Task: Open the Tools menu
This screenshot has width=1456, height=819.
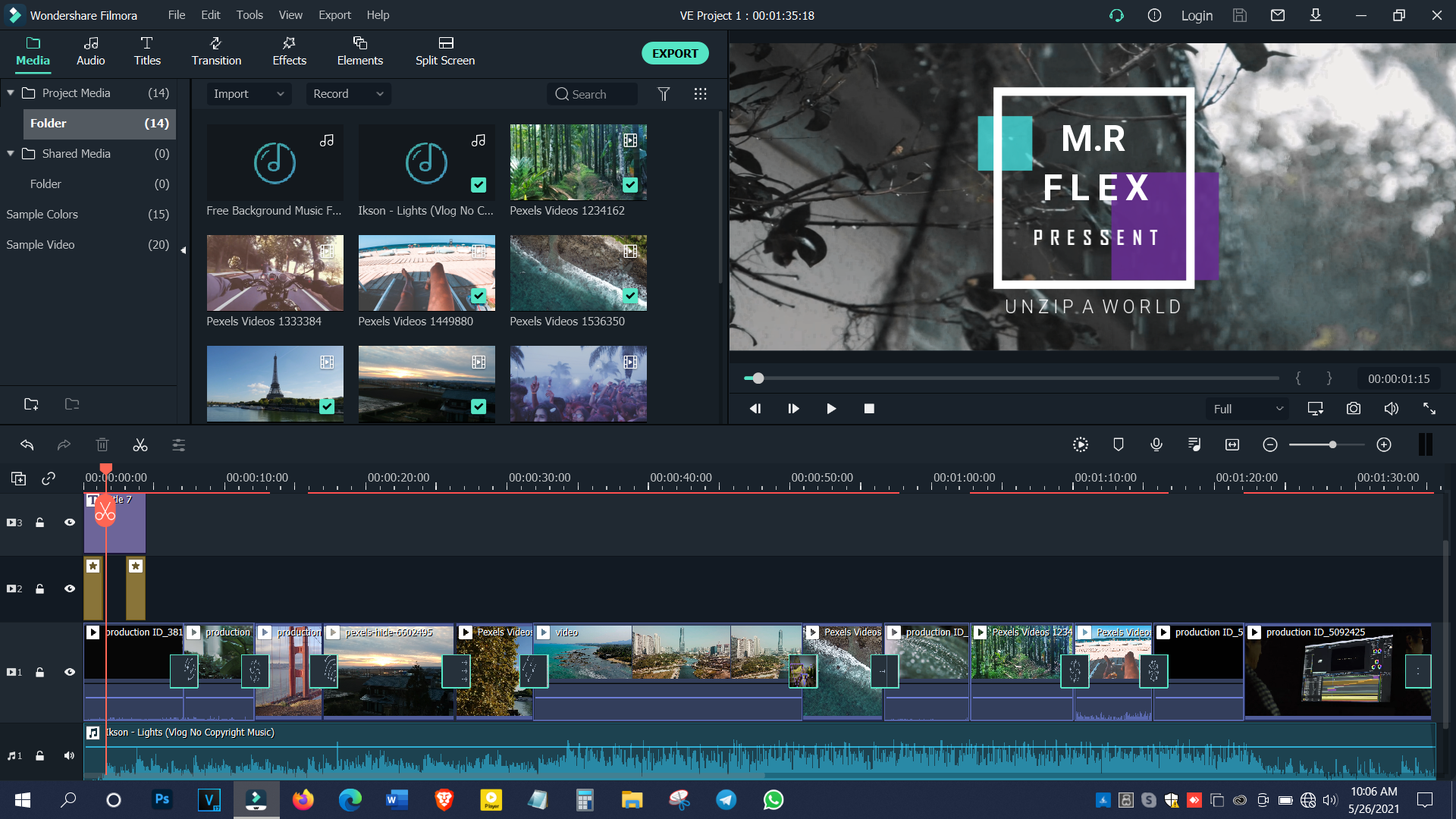Action: pos(249,14)
